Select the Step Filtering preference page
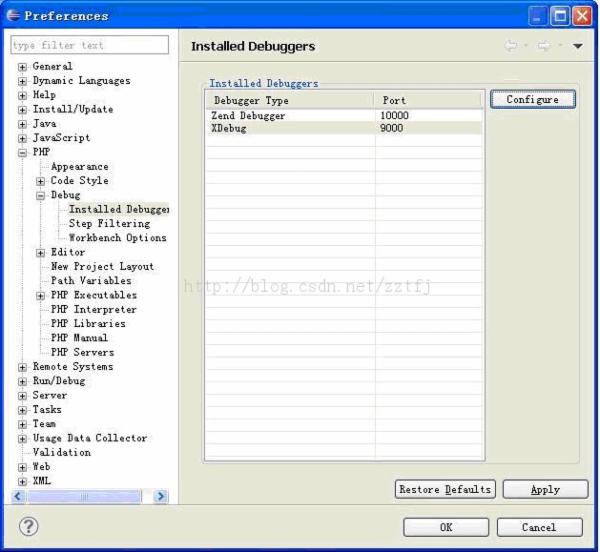The width and height of the screenshot is (600, 552). point(110,224)
